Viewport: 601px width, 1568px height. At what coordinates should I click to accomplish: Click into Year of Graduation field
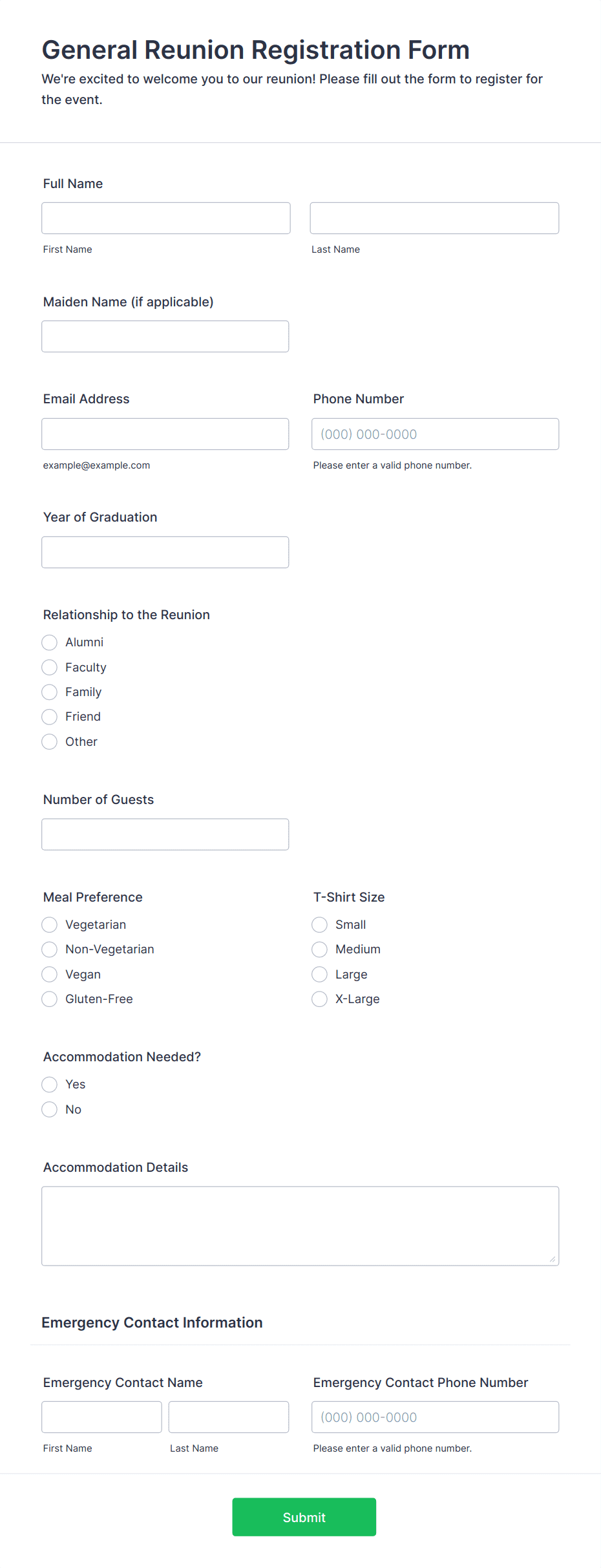click(x=165, y=552)
